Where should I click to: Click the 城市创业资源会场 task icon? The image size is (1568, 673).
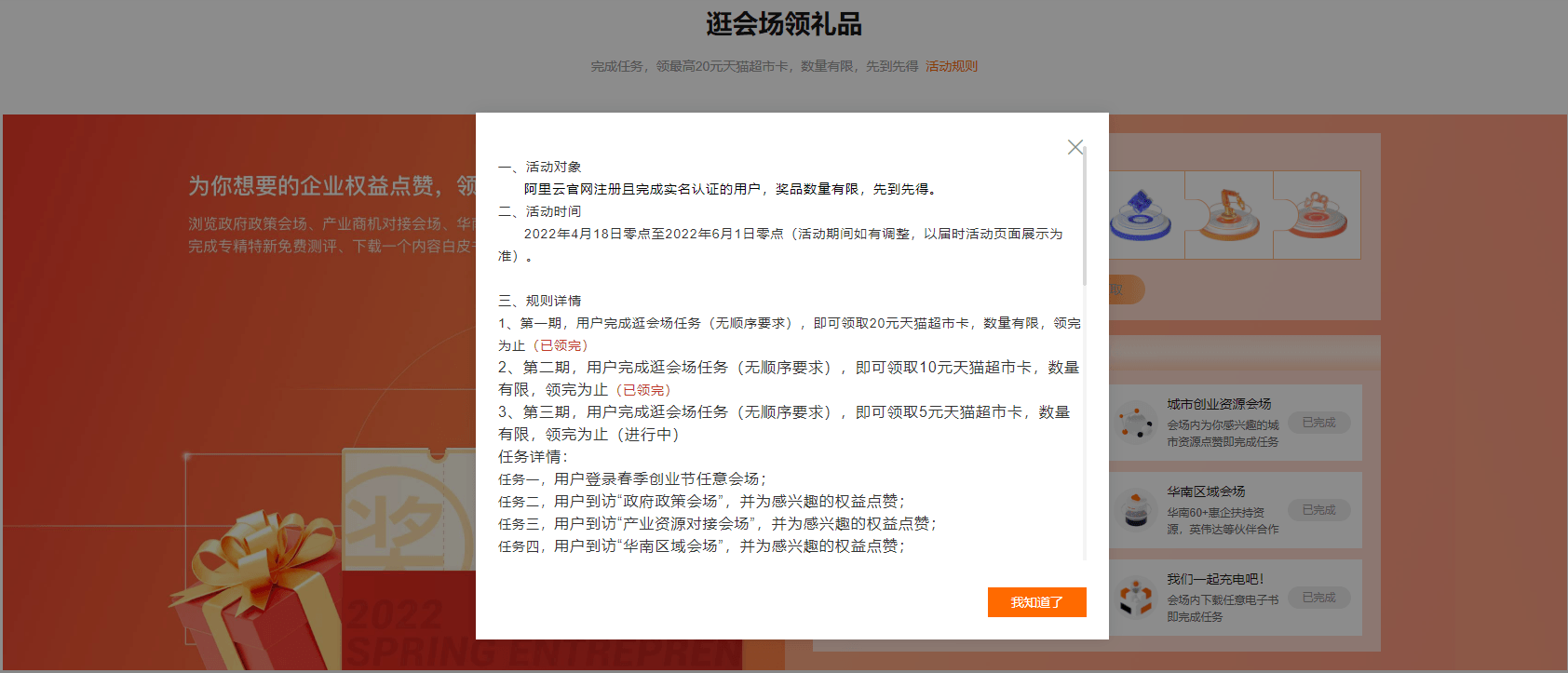[1135, 423]
